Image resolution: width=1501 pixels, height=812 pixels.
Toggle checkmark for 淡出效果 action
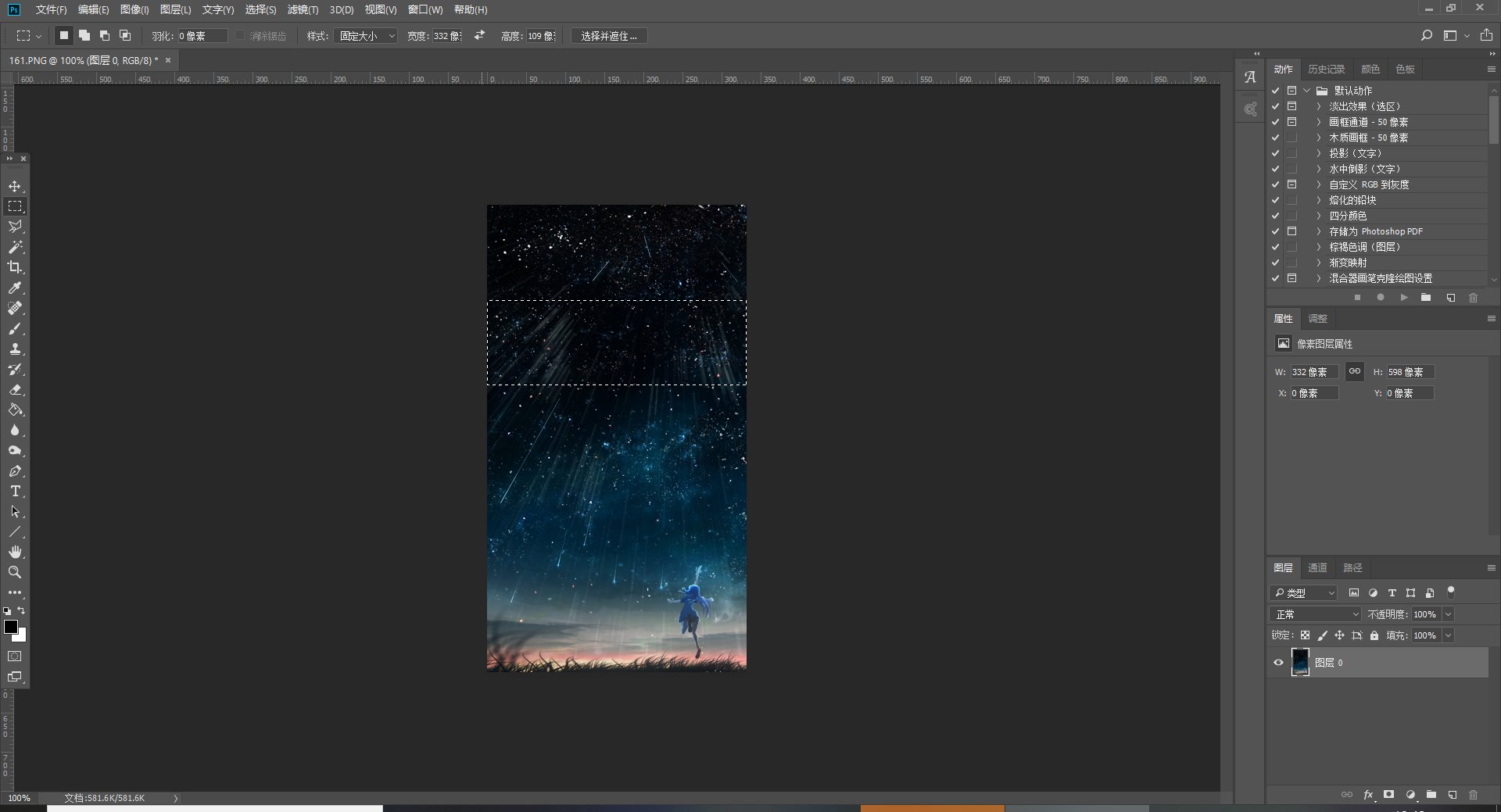[x=1276, y=106]
